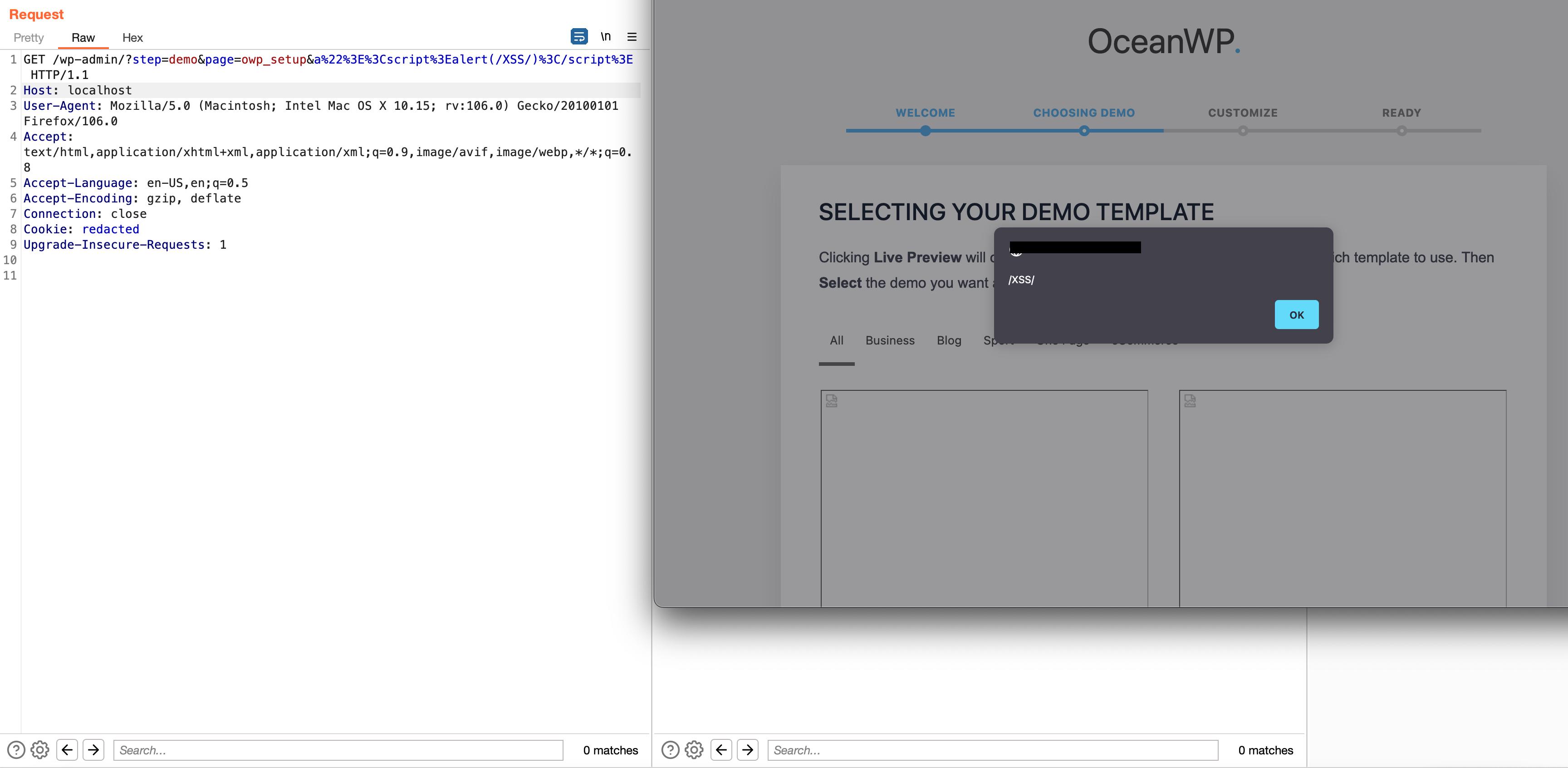Click the response search help icon
Viewport: 1568px width, 768px height.
[x=670, y=750]
